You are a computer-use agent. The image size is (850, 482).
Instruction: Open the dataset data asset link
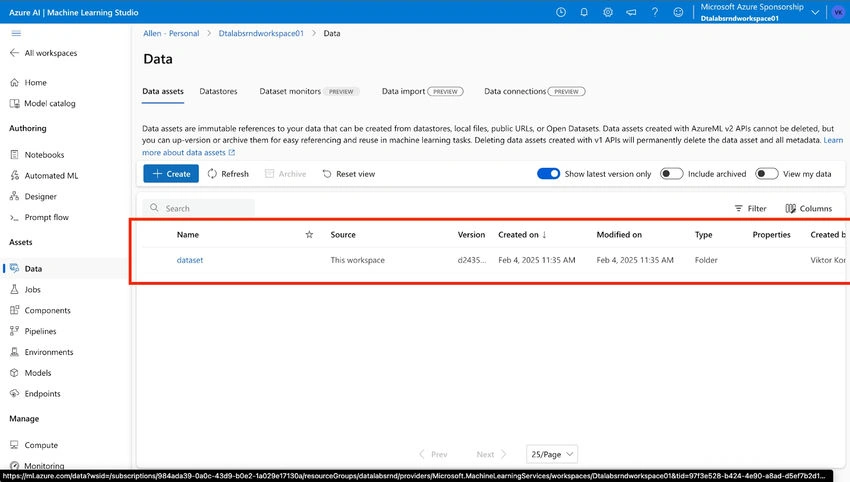point(190,260)
